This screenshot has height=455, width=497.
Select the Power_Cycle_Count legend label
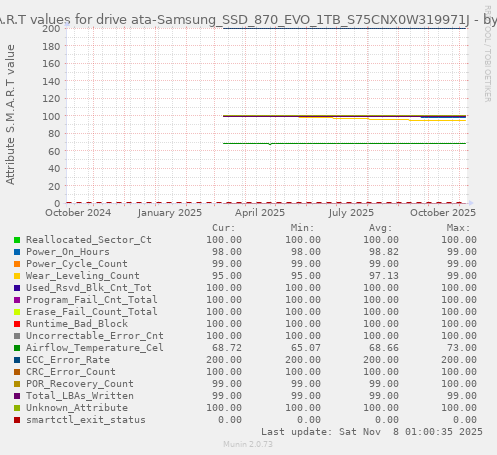click(77, 264)
